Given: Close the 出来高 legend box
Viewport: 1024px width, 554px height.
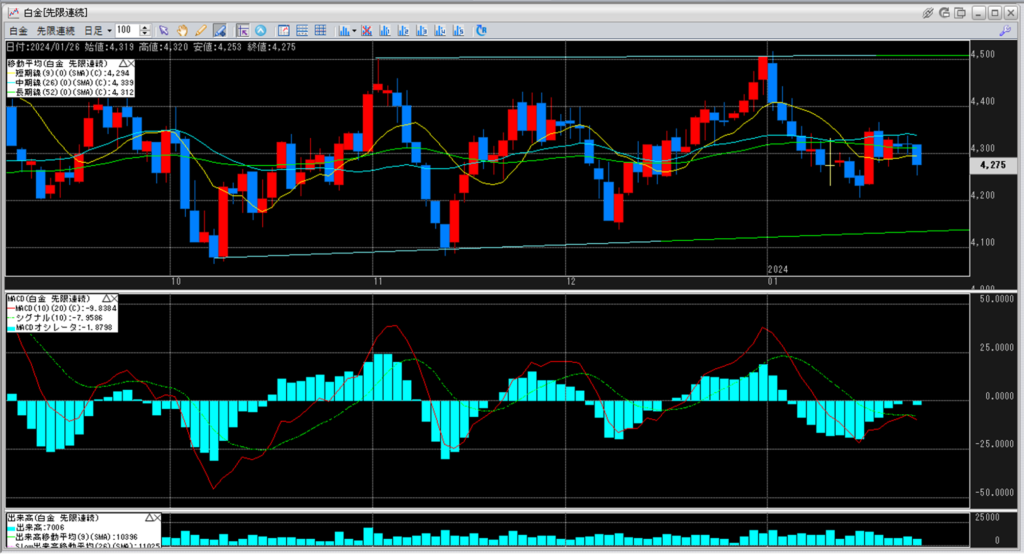Looking at the screenshot, I should pos(157,517).
